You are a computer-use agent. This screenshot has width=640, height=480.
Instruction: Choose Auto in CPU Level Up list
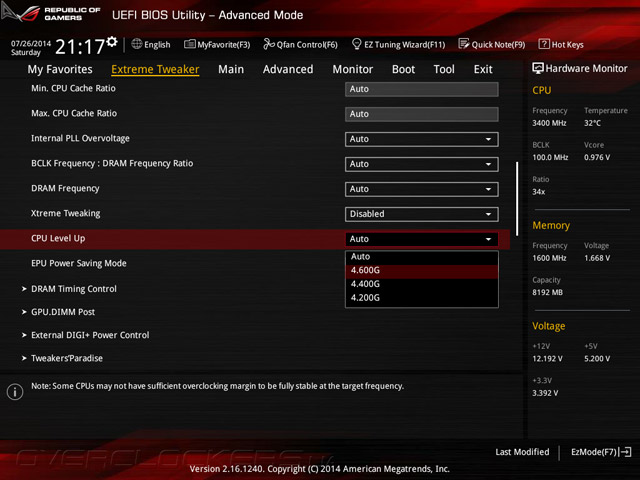tap(422, 257)
